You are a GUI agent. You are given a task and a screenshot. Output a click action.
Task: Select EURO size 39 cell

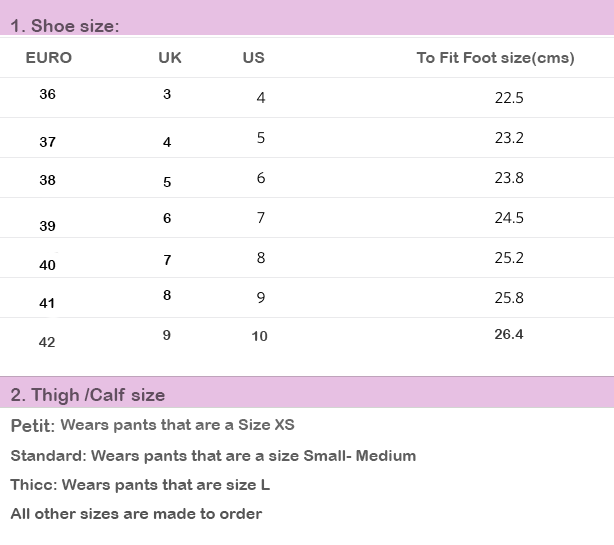[x=48, y=226]
